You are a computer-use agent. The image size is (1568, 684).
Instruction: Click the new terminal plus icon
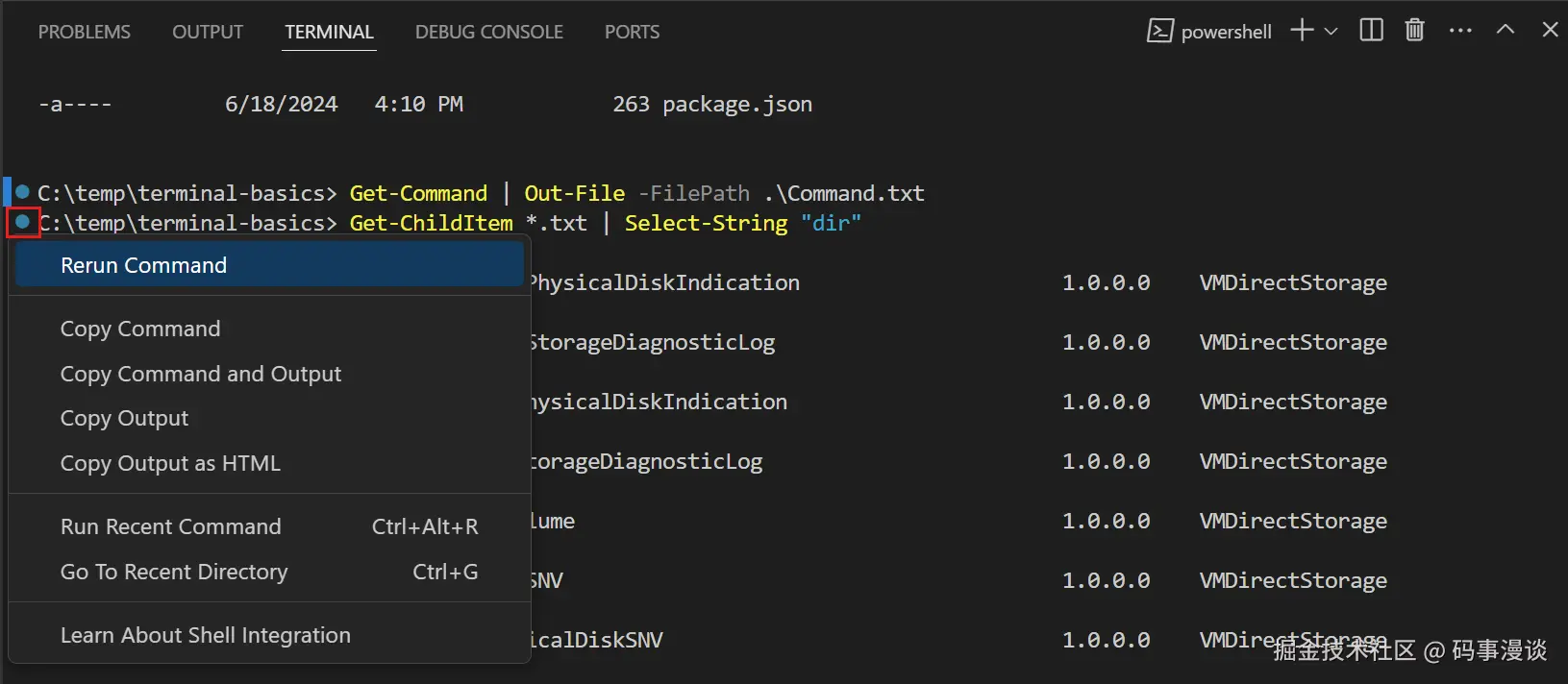click(1302, 31)
